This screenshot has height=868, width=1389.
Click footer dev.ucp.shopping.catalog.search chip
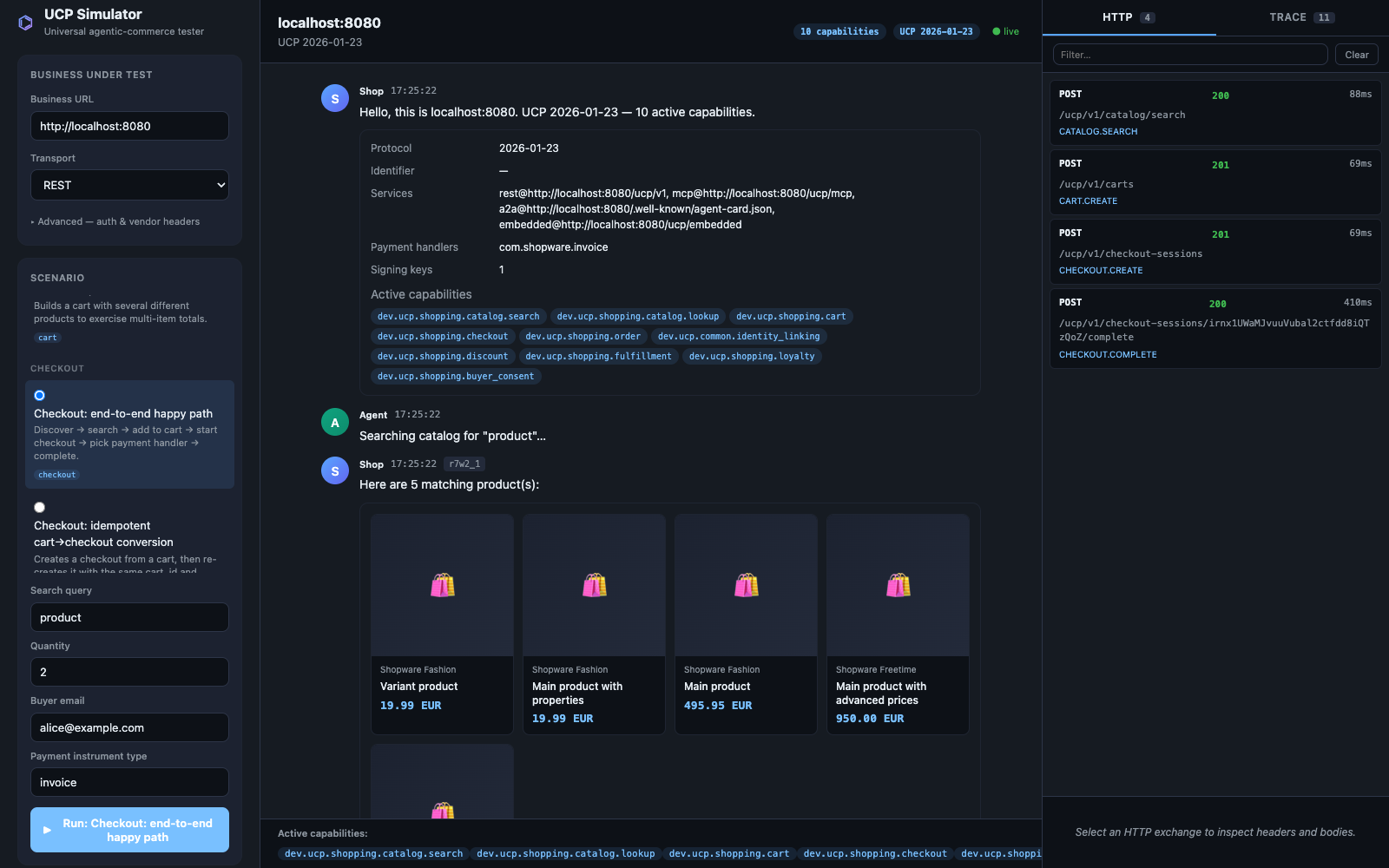click(x=374, y=853)
